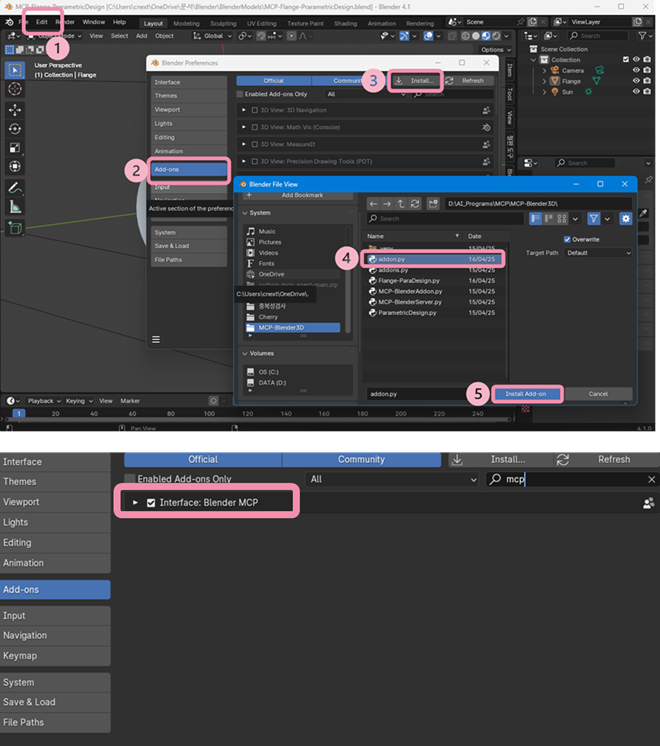Select addon.py in the file list
Screen dimensions: 660x746
click(431, 258)
